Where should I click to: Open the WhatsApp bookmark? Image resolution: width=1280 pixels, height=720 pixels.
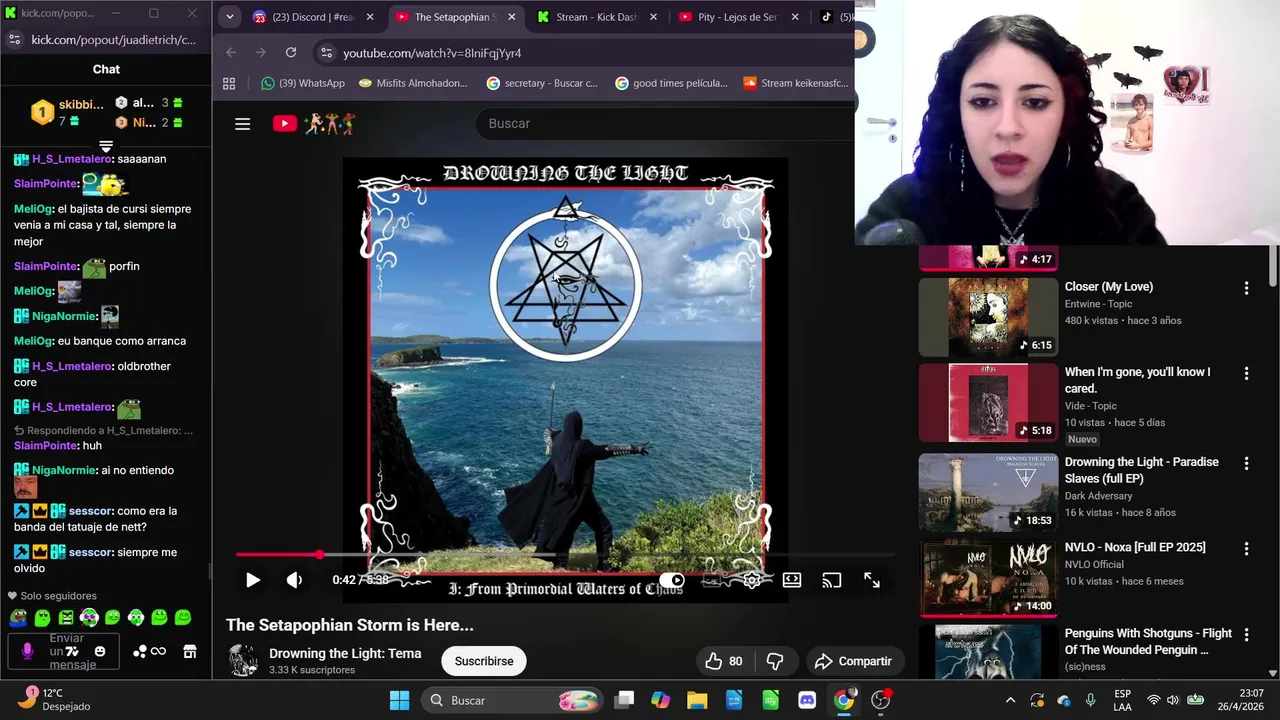[302, 83]
